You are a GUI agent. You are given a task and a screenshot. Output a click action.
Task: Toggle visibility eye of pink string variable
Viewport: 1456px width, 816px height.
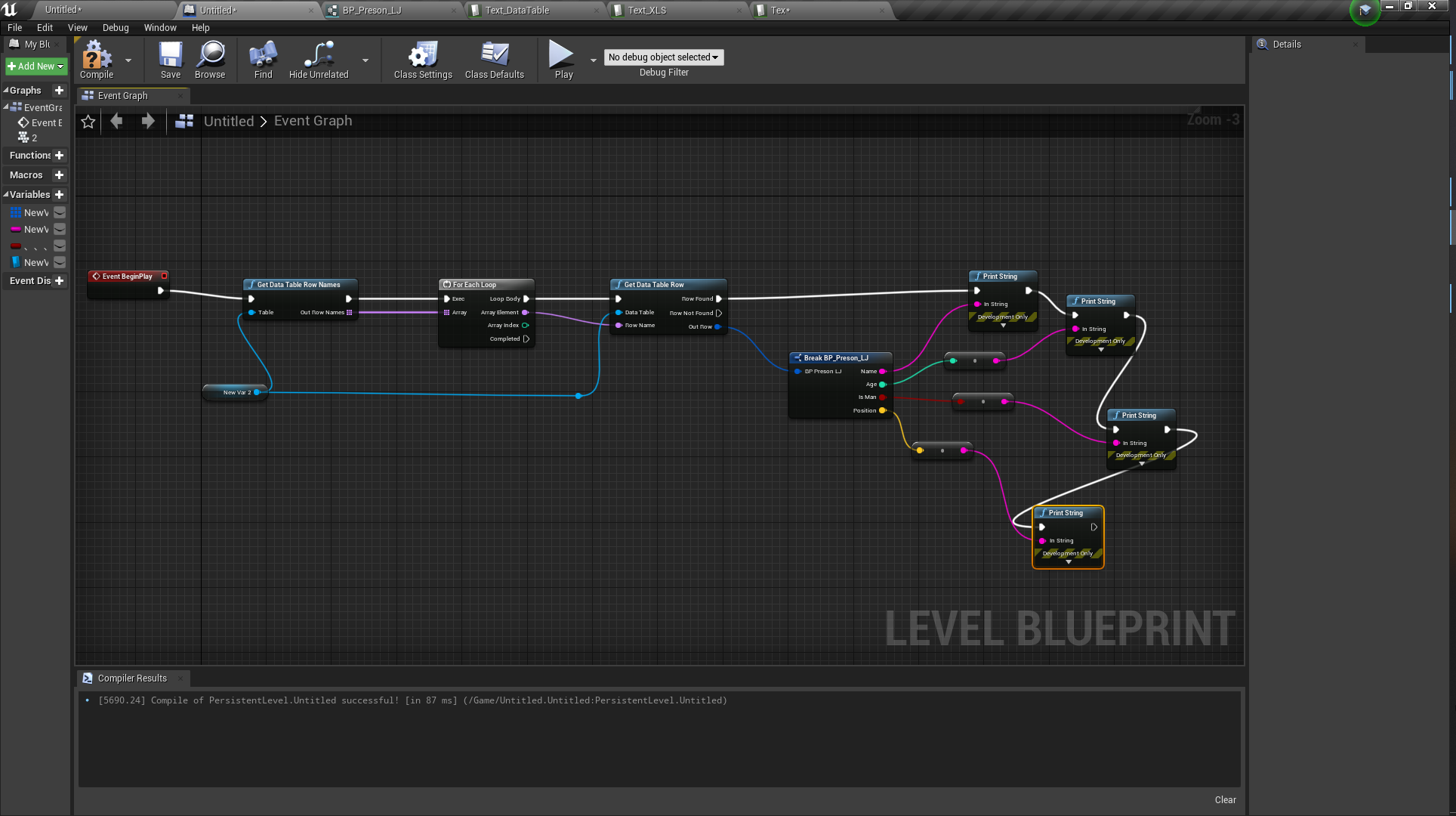[60, 230]
